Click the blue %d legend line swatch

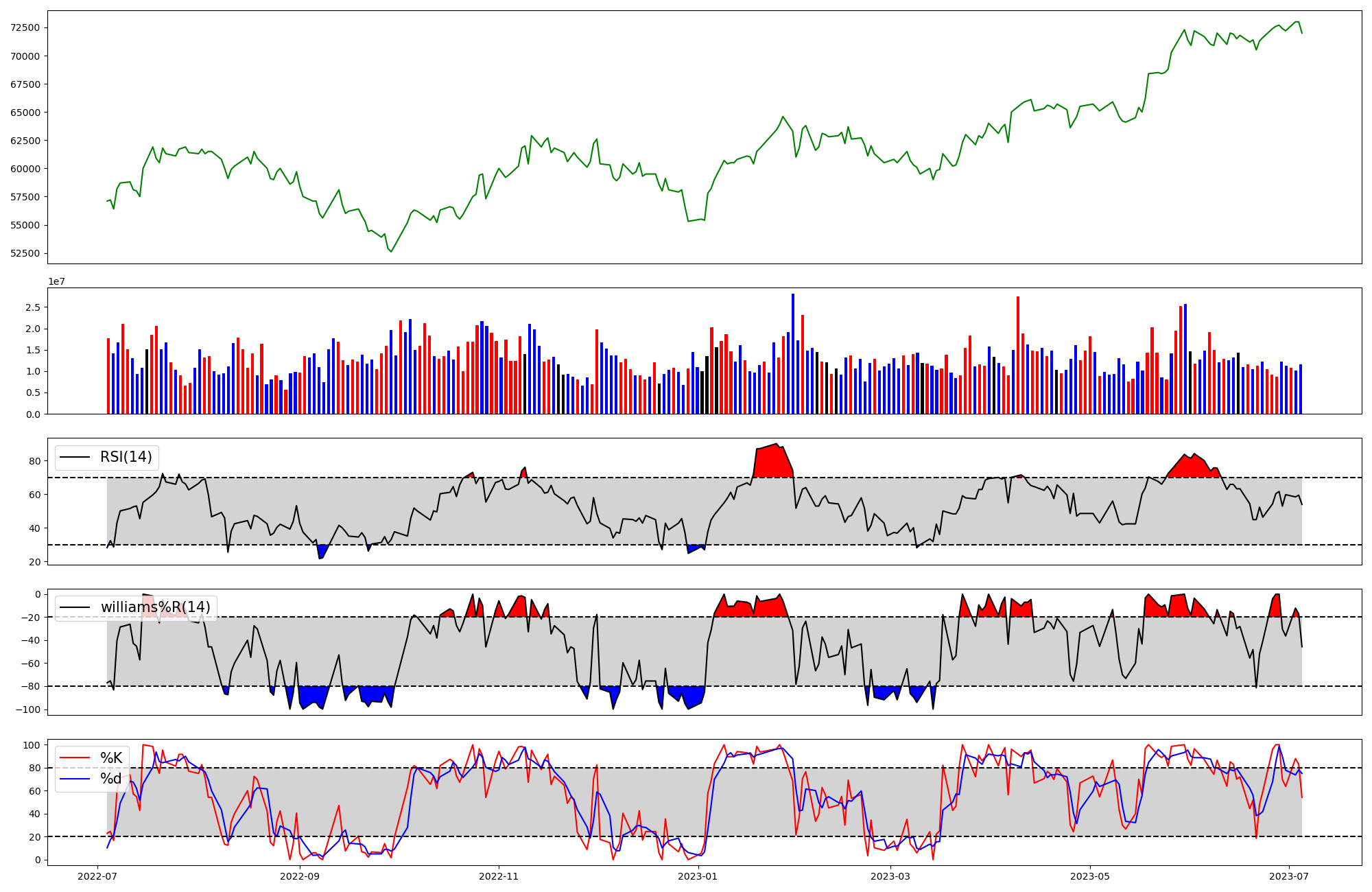[75, 778]
